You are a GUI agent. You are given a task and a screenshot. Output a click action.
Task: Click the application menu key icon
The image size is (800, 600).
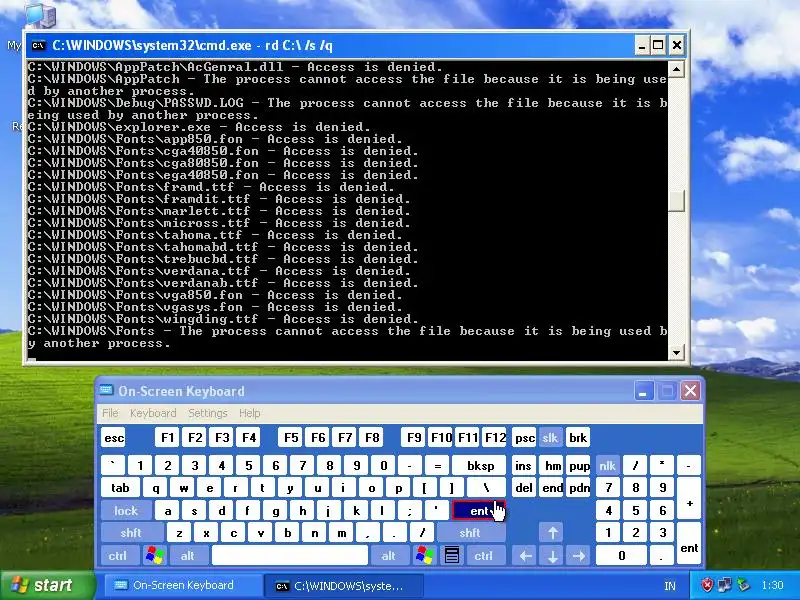pos(452,555)
